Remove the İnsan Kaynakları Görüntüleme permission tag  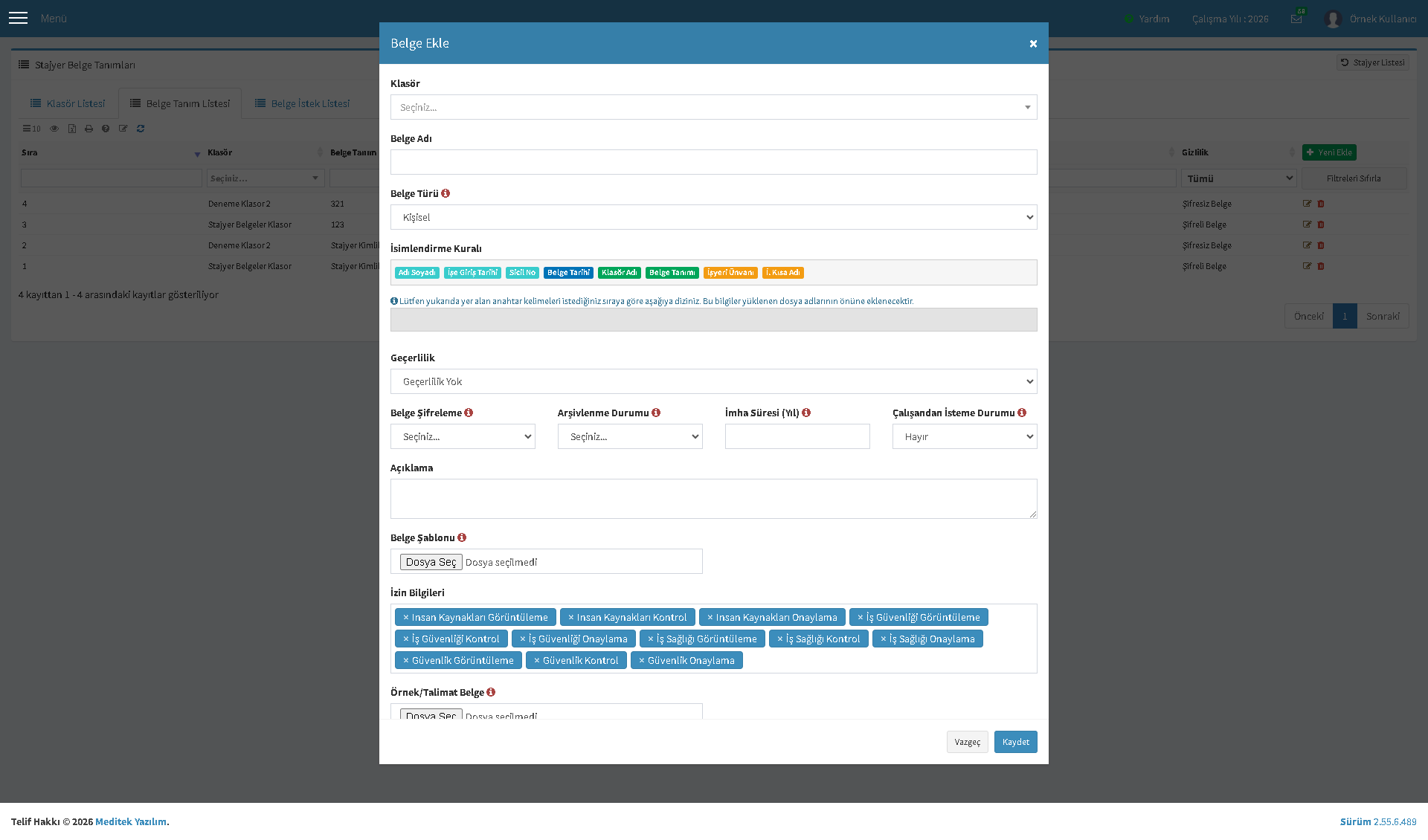click(x=406, y=617)
